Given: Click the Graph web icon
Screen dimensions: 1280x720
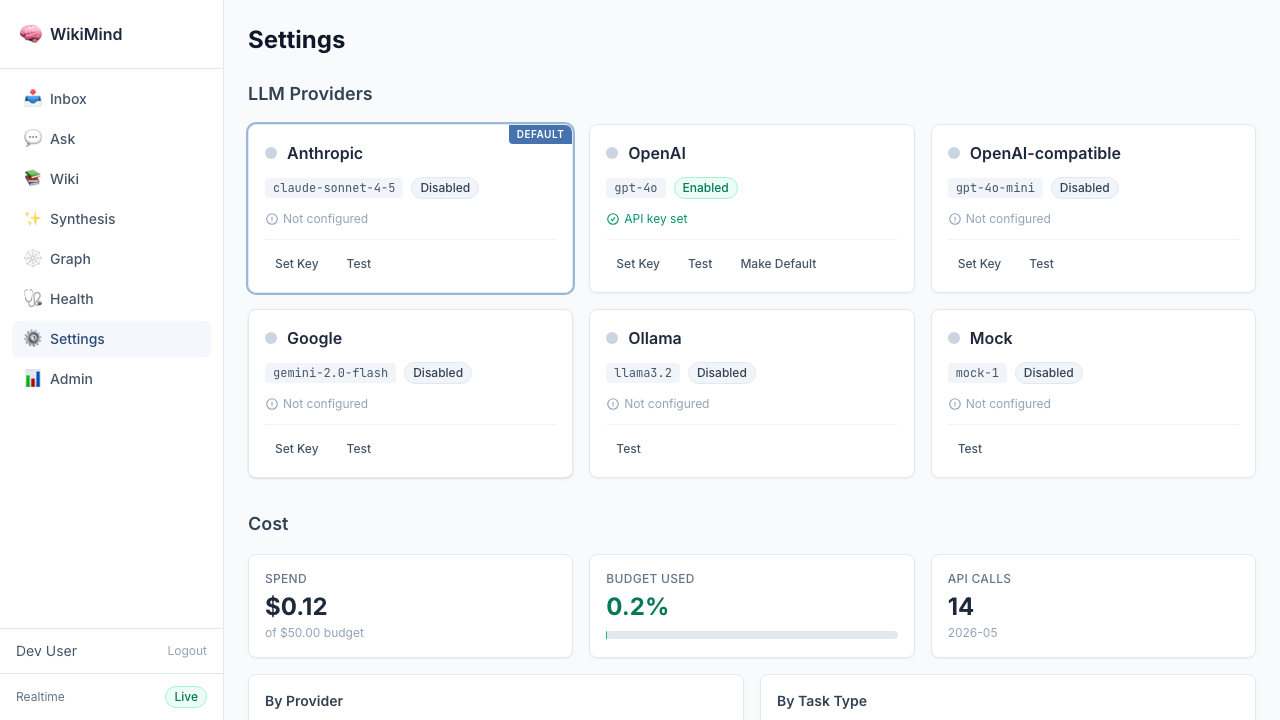Looking at the screenshot, I should tap(33, 259).
